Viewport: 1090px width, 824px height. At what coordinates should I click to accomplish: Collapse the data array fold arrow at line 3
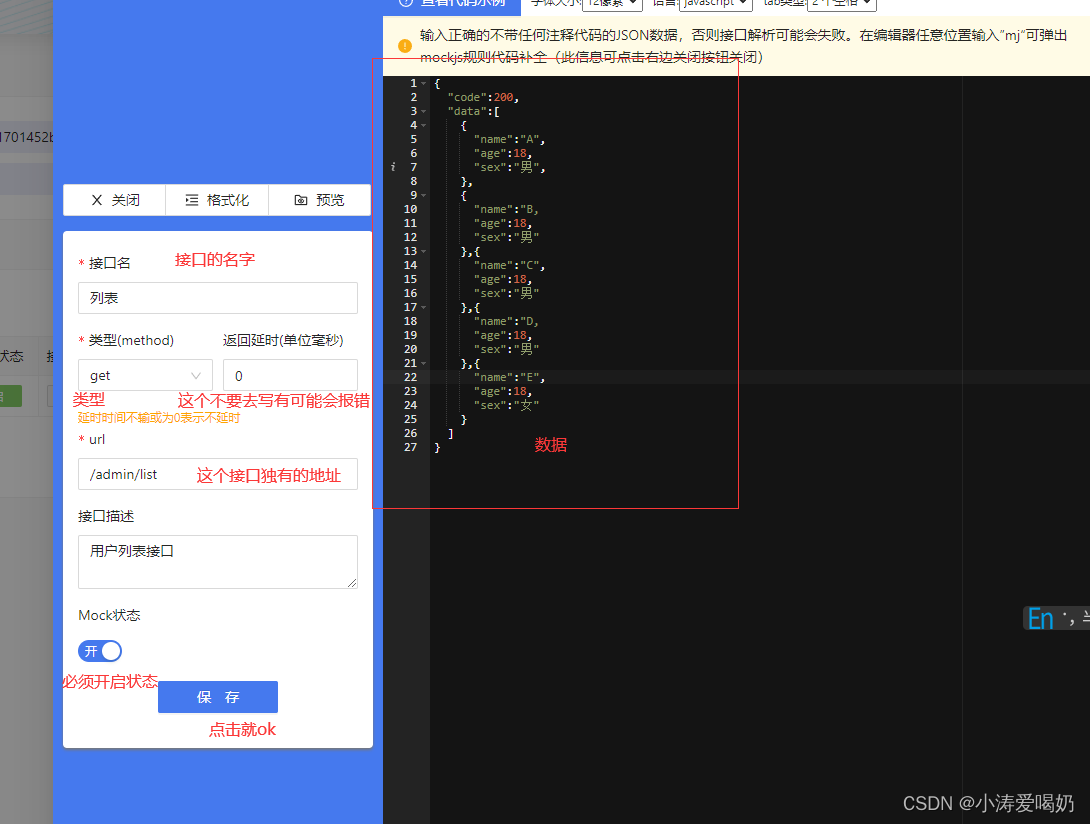[x=423, y=110]
